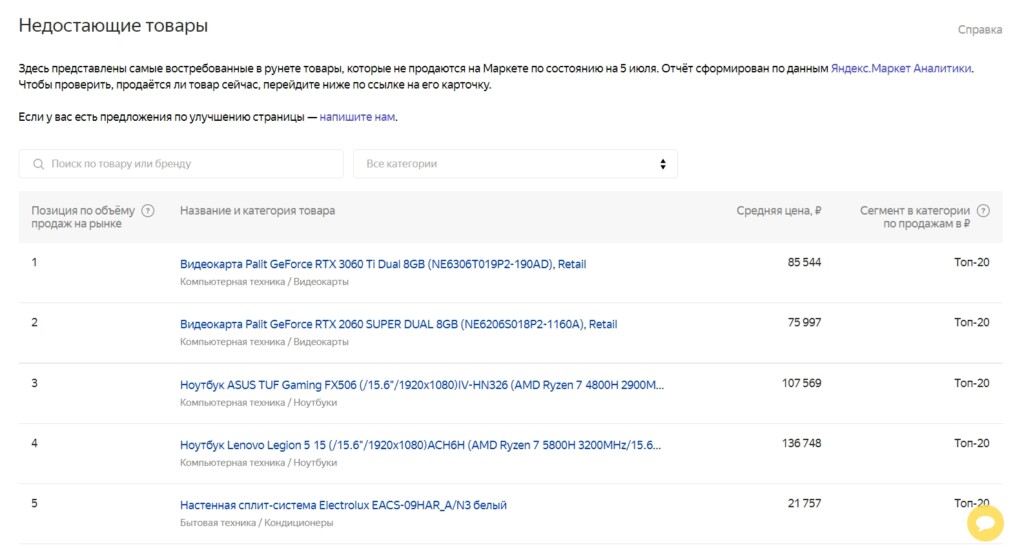Click help icon beside sales position header

[148, 211]
